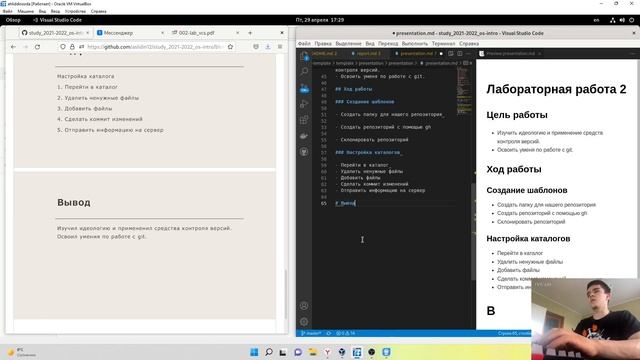Click the network icon in GNOME top bar
The width and height of the screenshot is (640, 360).
point(613,20)
